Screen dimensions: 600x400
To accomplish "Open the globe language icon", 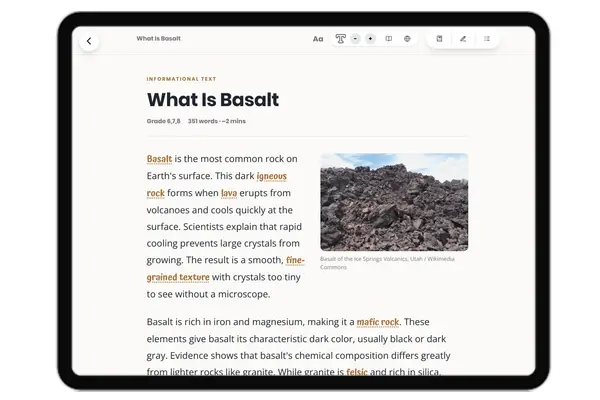I will (x=407, y=39).
